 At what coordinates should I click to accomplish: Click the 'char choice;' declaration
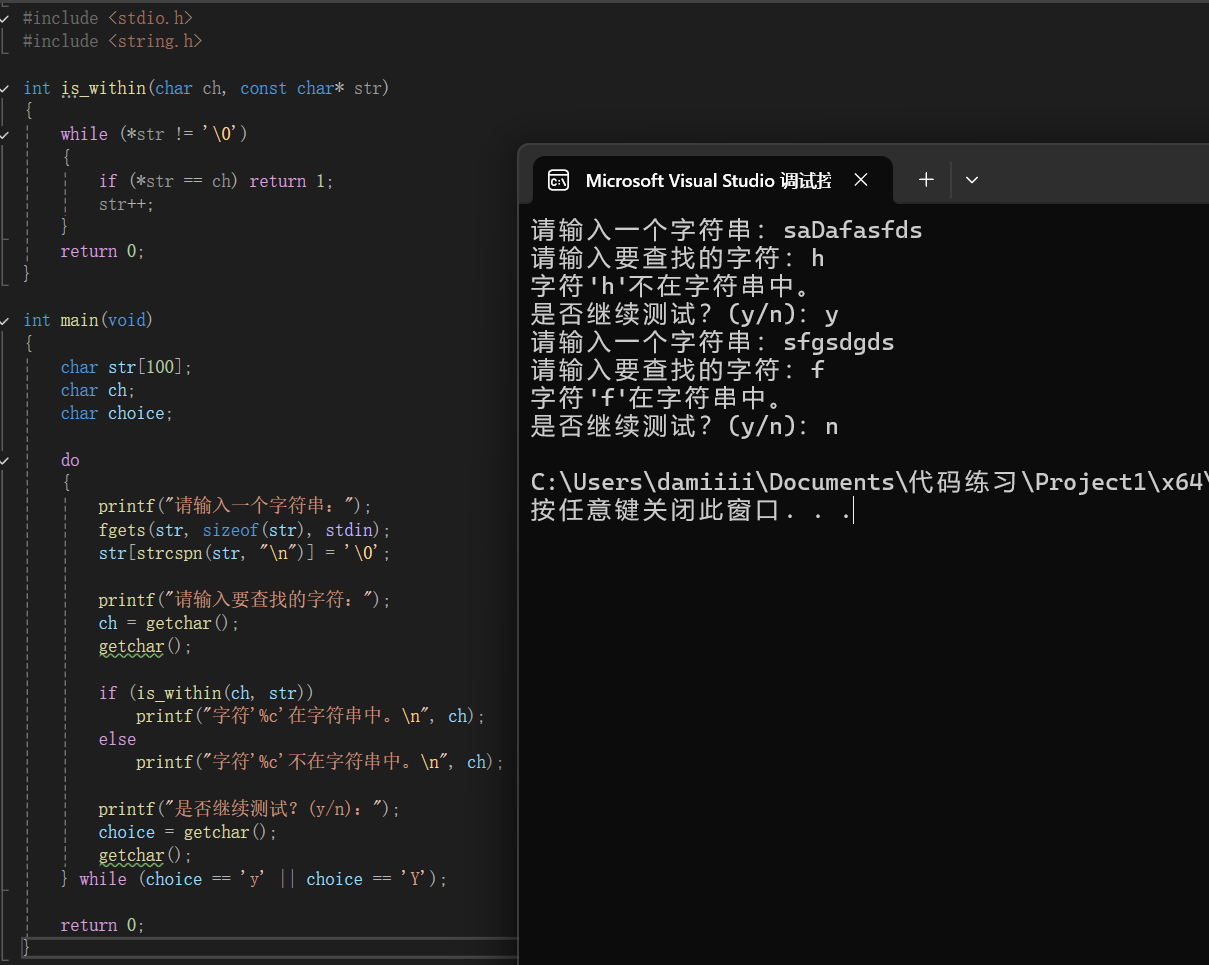[x=117, y=413]
